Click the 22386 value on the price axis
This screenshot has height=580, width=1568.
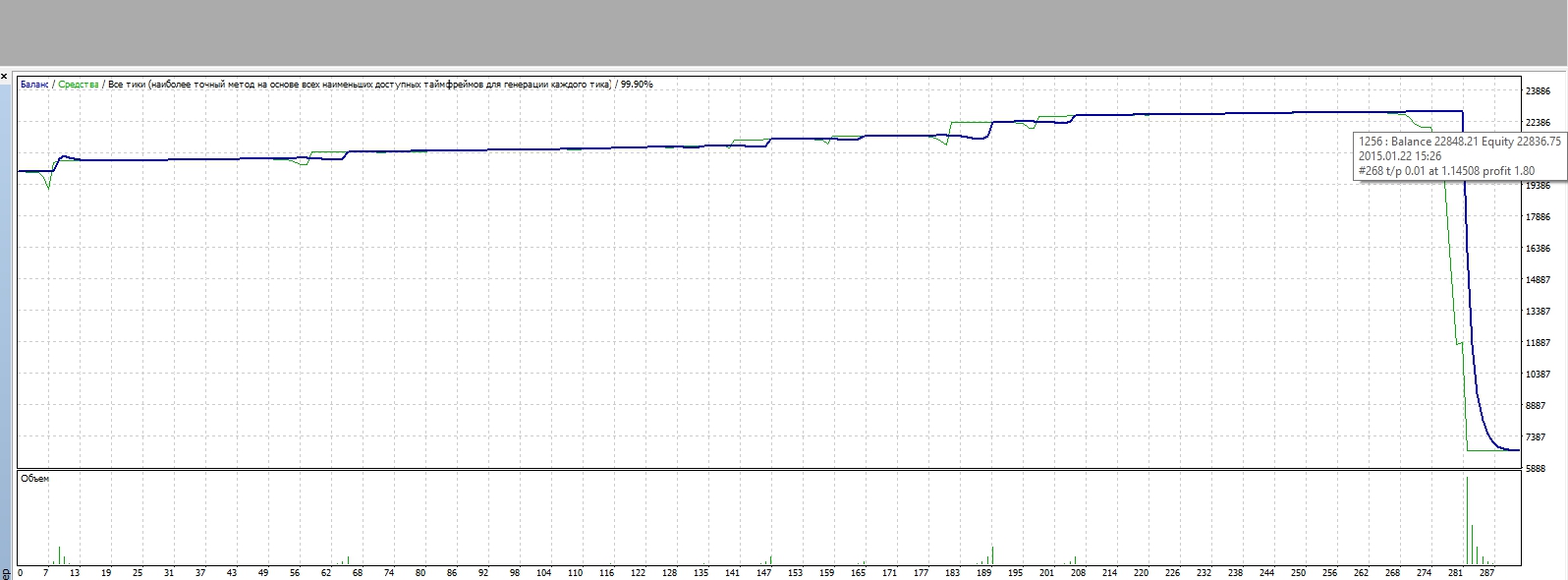tap(1538, 123)
